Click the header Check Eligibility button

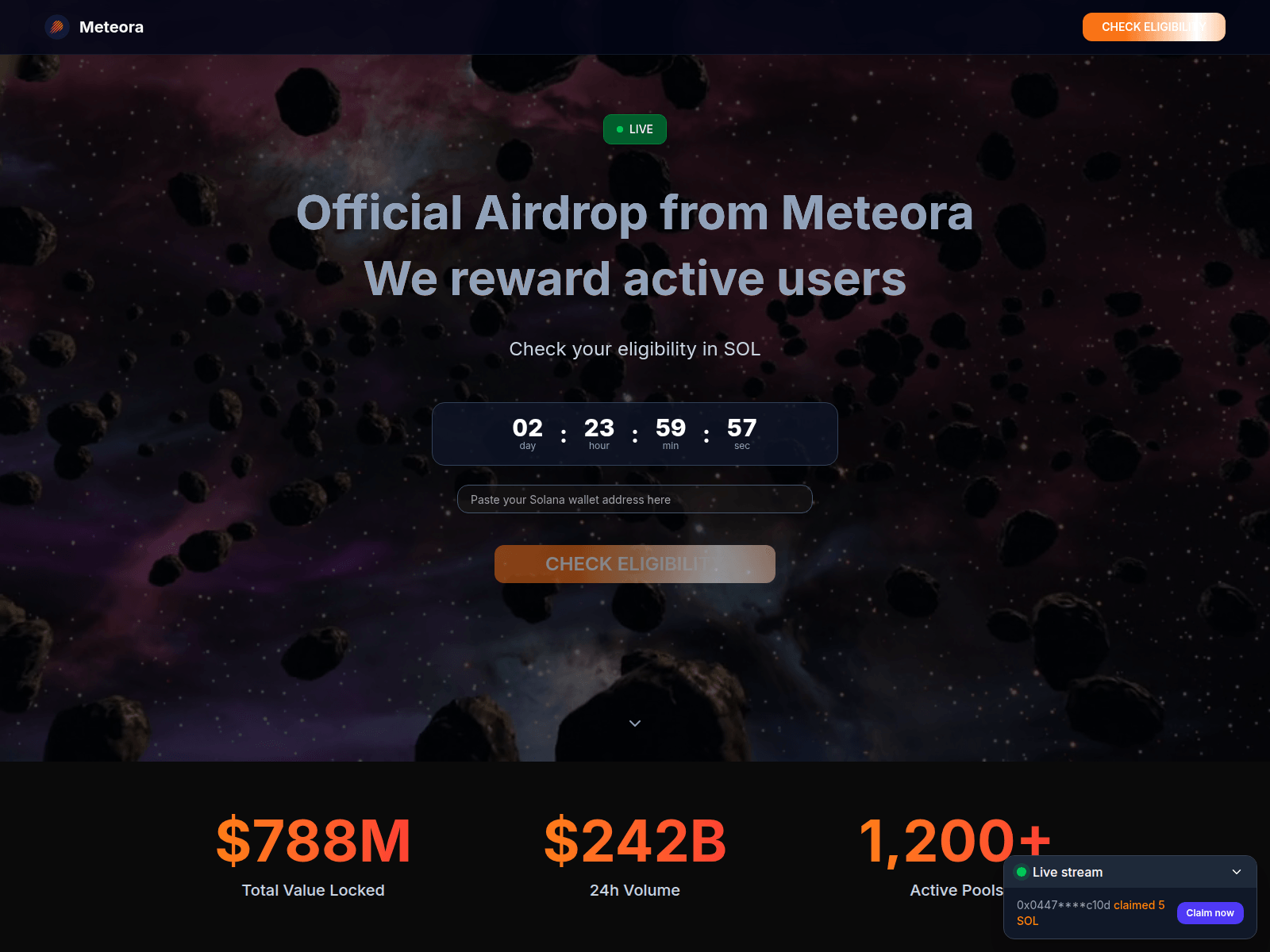1153,27
